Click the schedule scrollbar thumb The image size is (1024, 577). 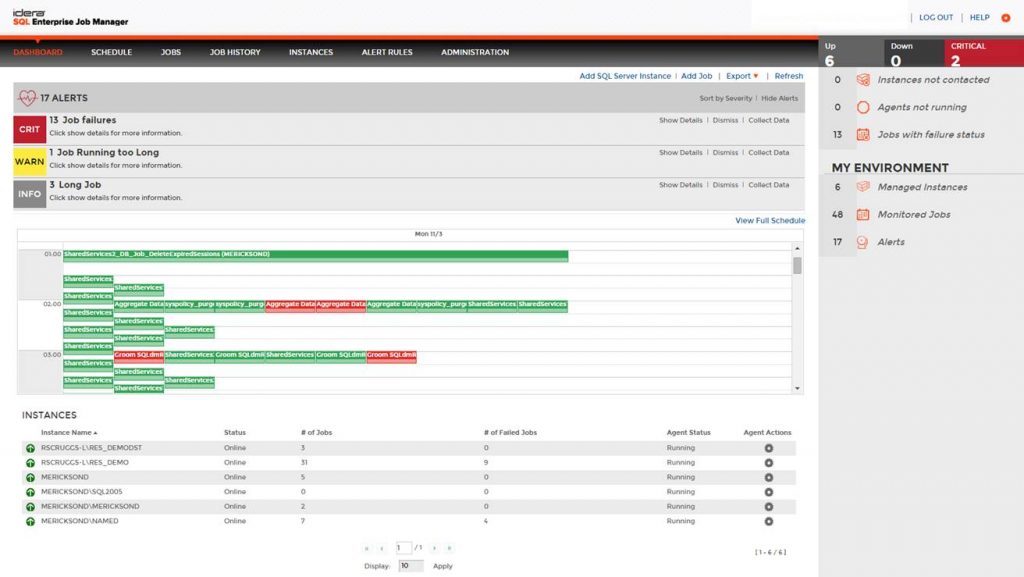(797, 266)
